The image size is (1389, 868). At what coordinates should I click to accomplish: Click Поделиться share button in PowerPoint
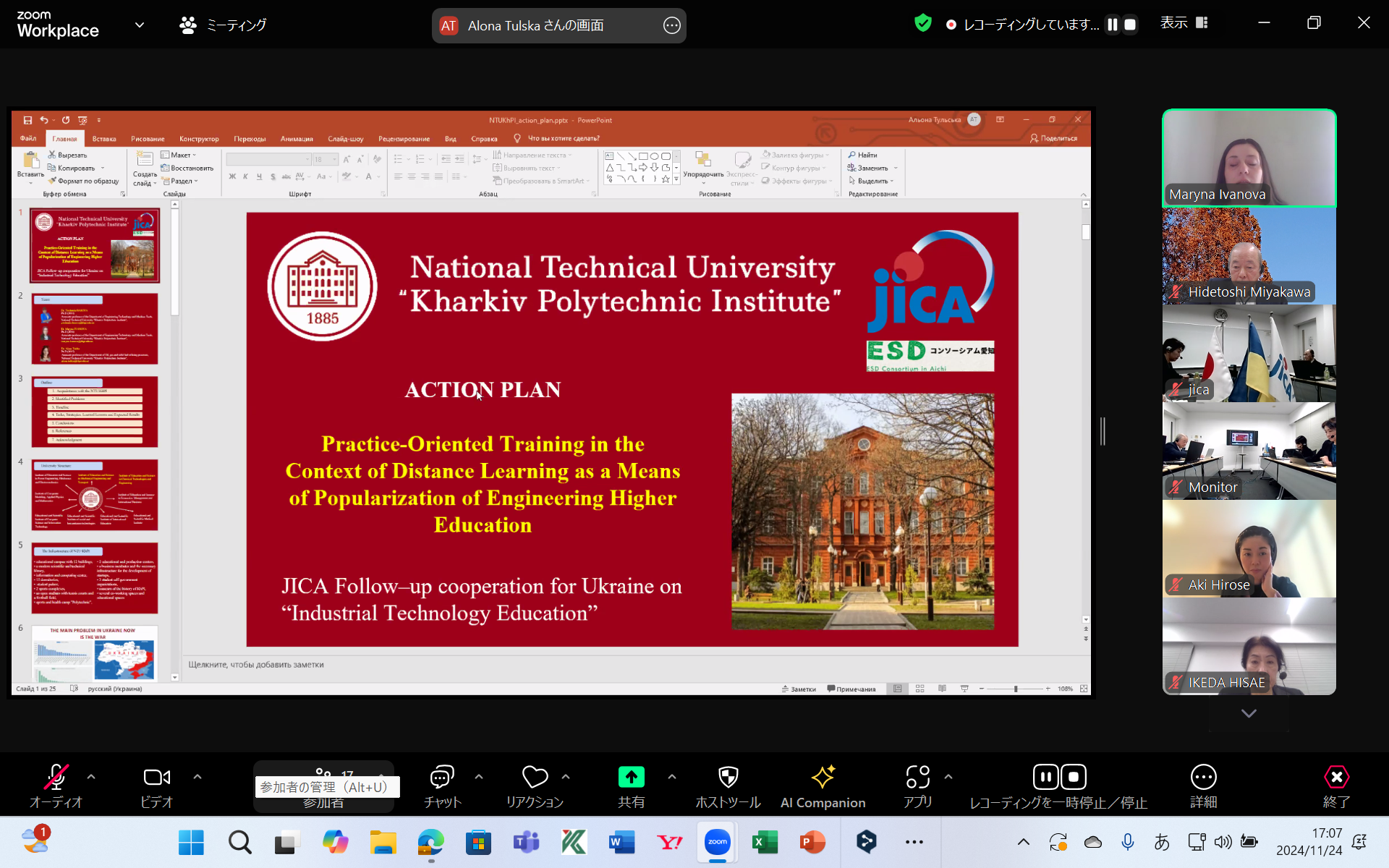1053,138
